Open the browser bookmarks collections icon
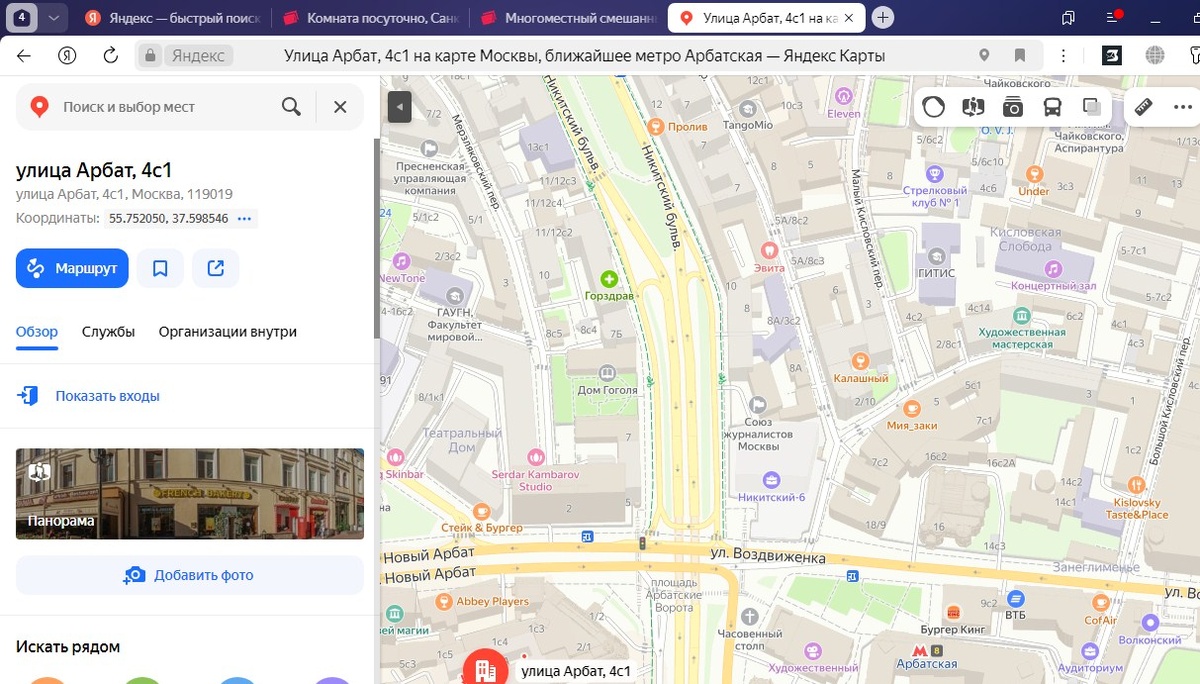The image size is (1200, 684). [1069, 18]
